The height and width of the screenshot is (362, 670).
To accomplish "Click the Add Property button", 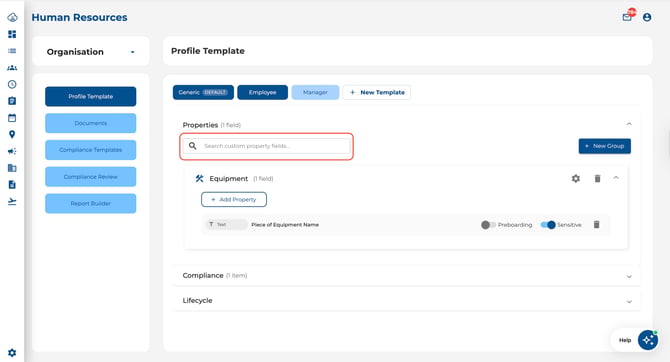I will [234, 200].
